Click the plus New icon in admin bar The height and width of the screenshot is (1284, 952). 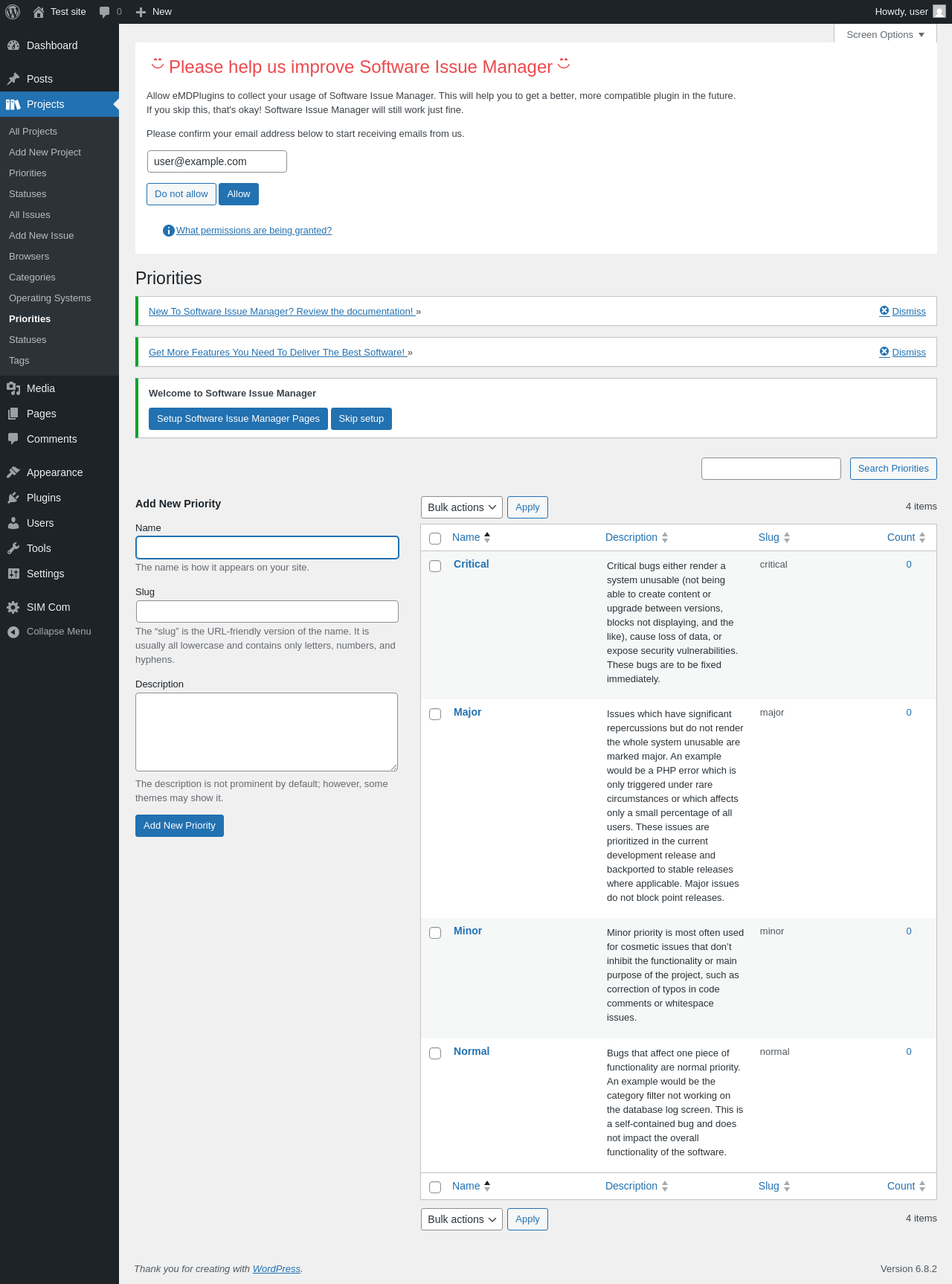pos(141,12)
